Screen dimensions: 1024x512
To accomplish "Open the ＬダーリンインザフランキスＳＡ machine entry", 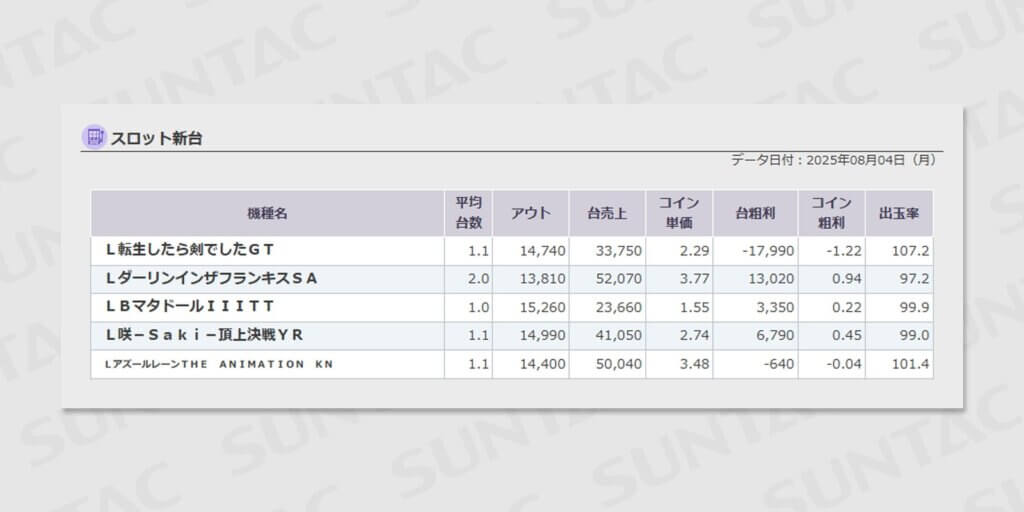I will click(x=210, y=278).
